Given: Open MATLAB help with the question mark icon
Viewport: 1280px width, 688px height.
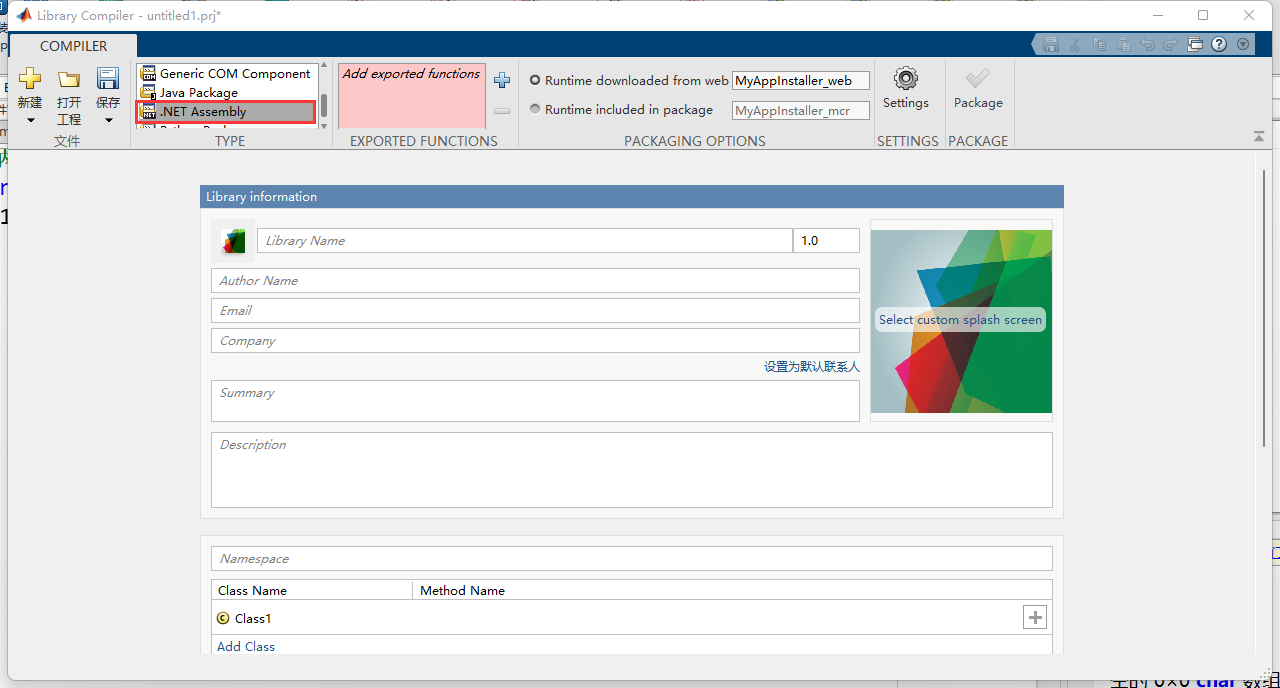Looking at the screenshot, I should pyautogui.click(x=1218, y=44).
